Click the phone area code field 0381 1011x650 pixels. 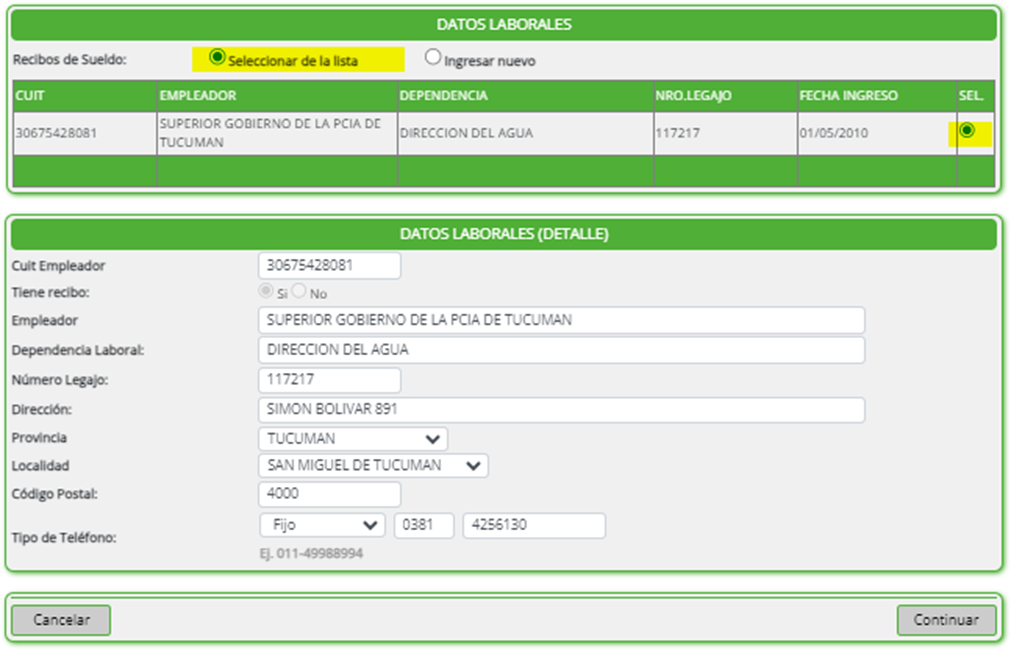click(424, 525)
